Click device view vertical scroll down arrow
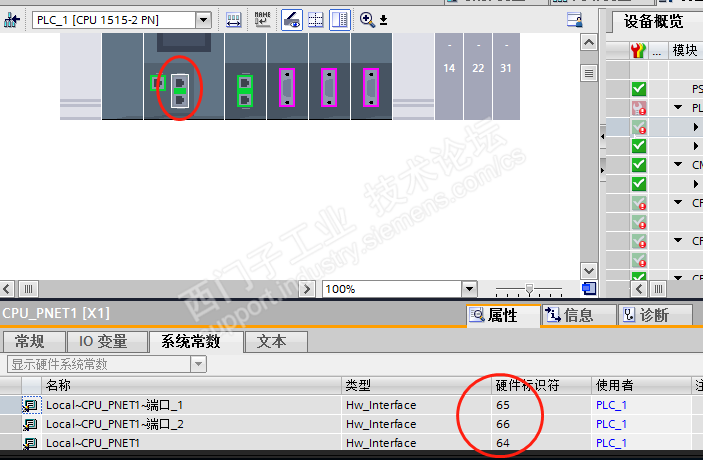Viewport: 703px width, 460px height. (x=589, y=271)
